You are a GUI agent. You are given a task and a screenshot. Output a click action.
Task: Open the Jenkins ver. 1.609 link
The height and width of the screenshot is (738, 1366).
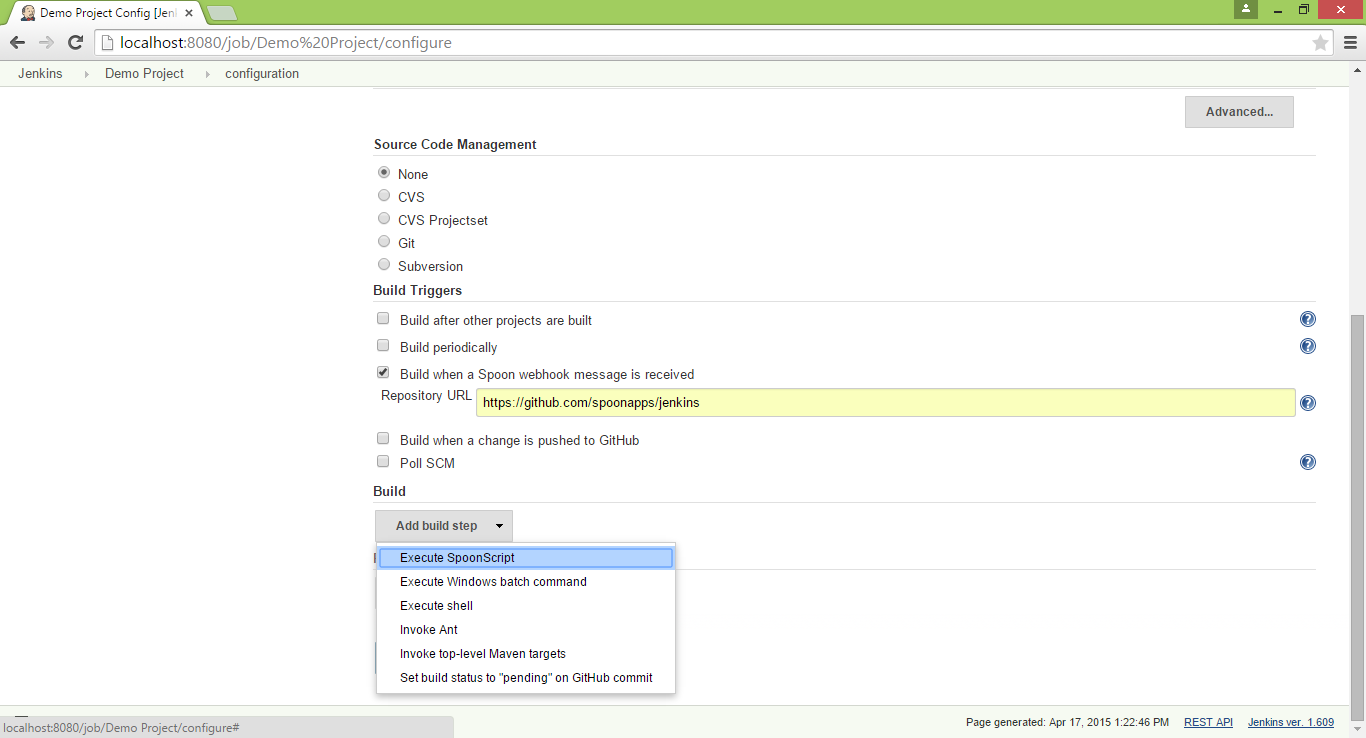1291,722
